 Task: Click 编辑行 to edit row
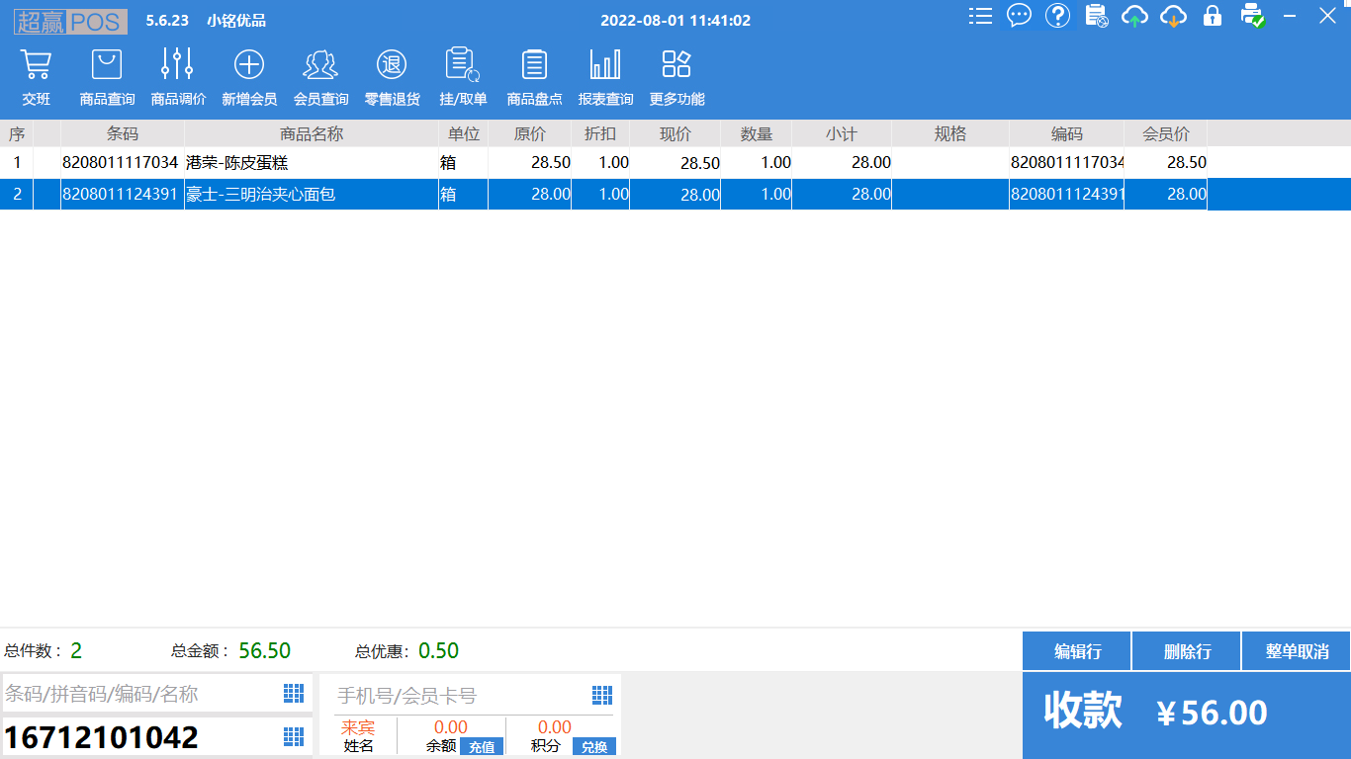coord(1077,652)
